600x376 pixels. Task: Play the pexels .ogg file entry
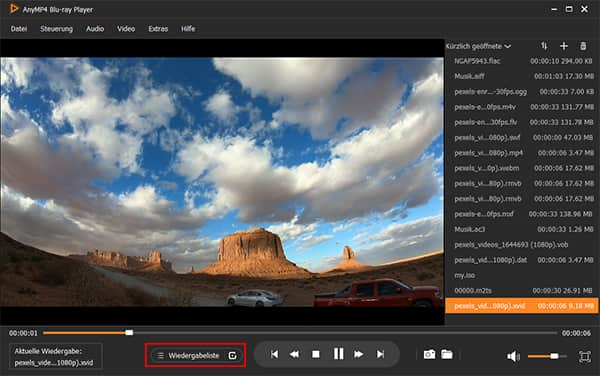(522, 92)
